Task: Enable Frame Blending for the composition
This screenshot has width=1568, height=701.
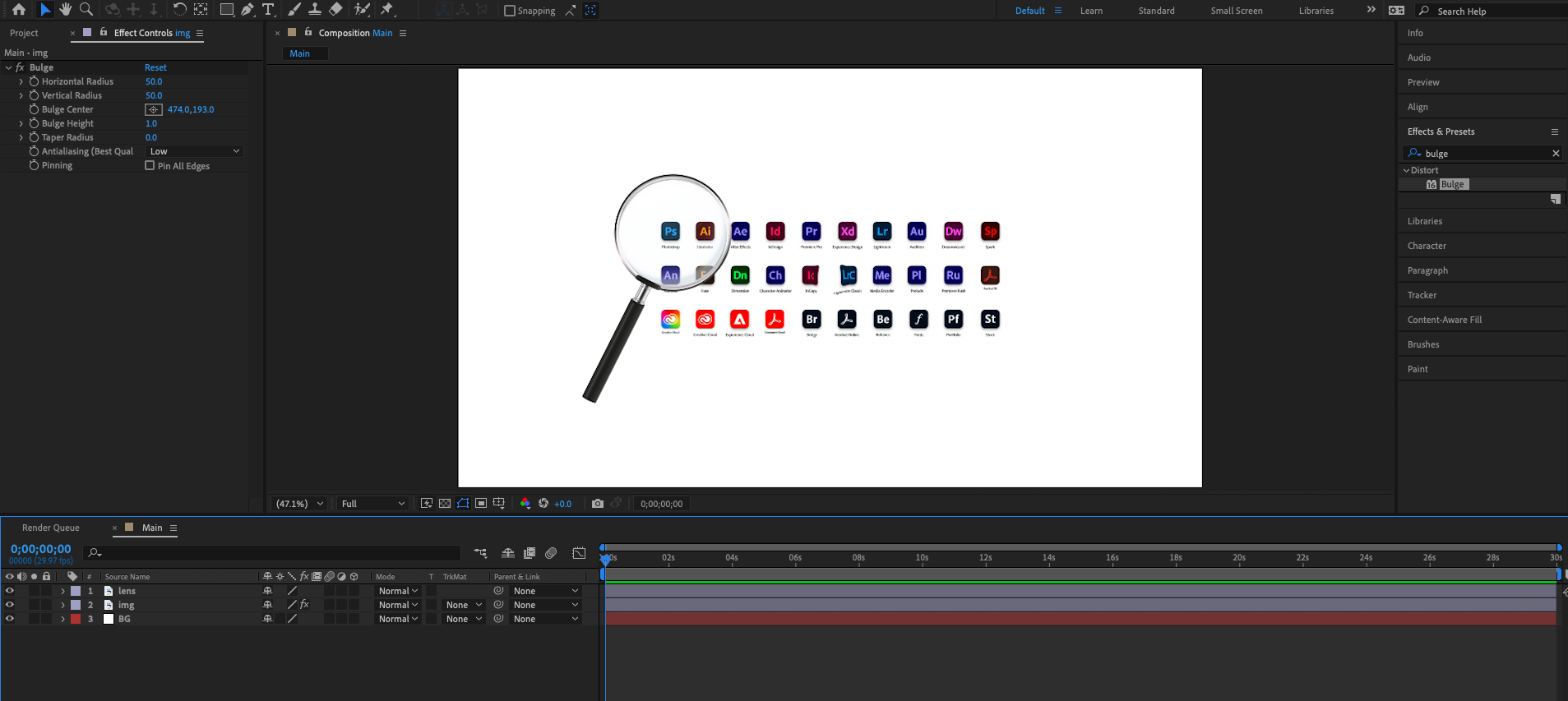Action: click(x=530, y=553)
